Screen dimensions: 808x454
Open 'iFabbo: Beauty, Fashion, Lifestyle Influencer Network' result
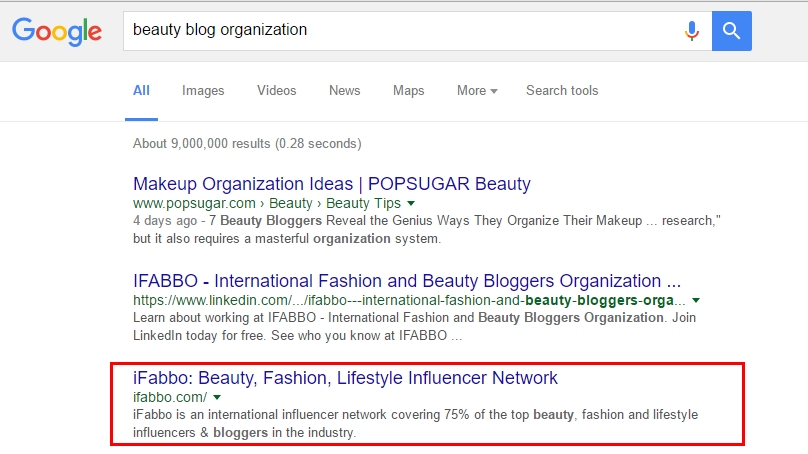[x=345, y=378]
